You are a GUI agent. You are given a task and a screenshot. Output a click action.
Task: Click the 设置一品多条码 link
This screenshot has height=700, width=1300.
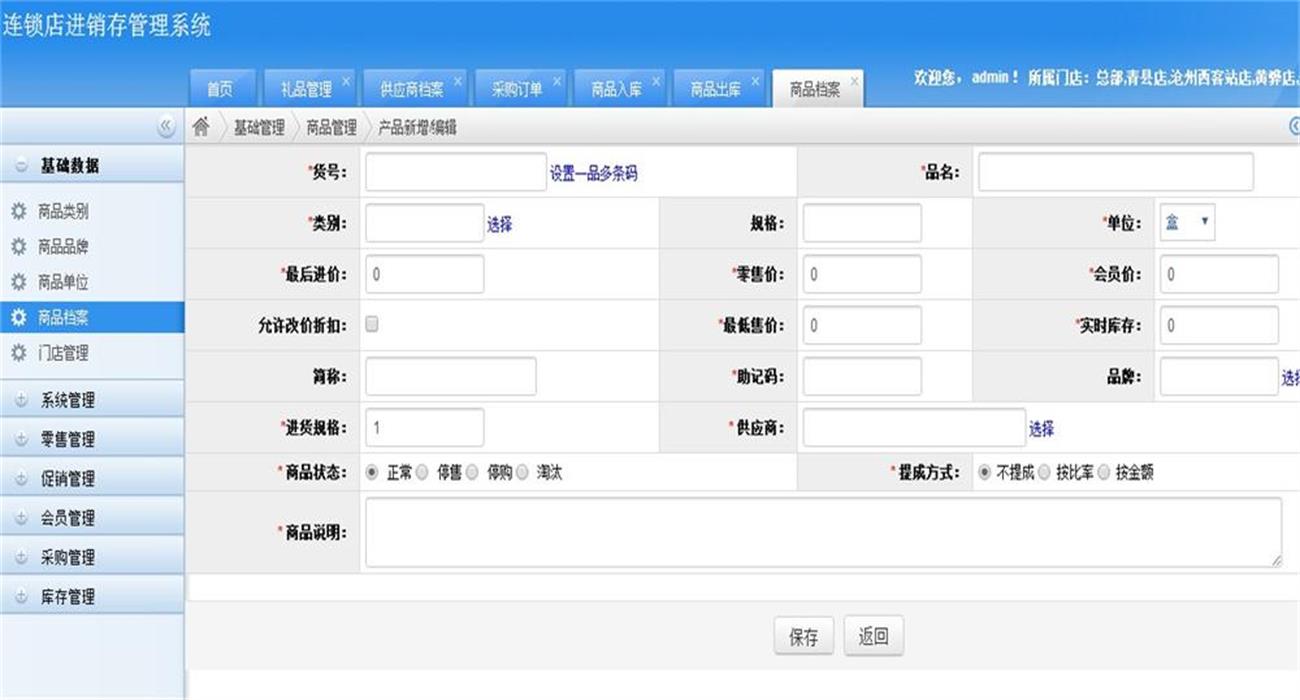click(593, 173)
